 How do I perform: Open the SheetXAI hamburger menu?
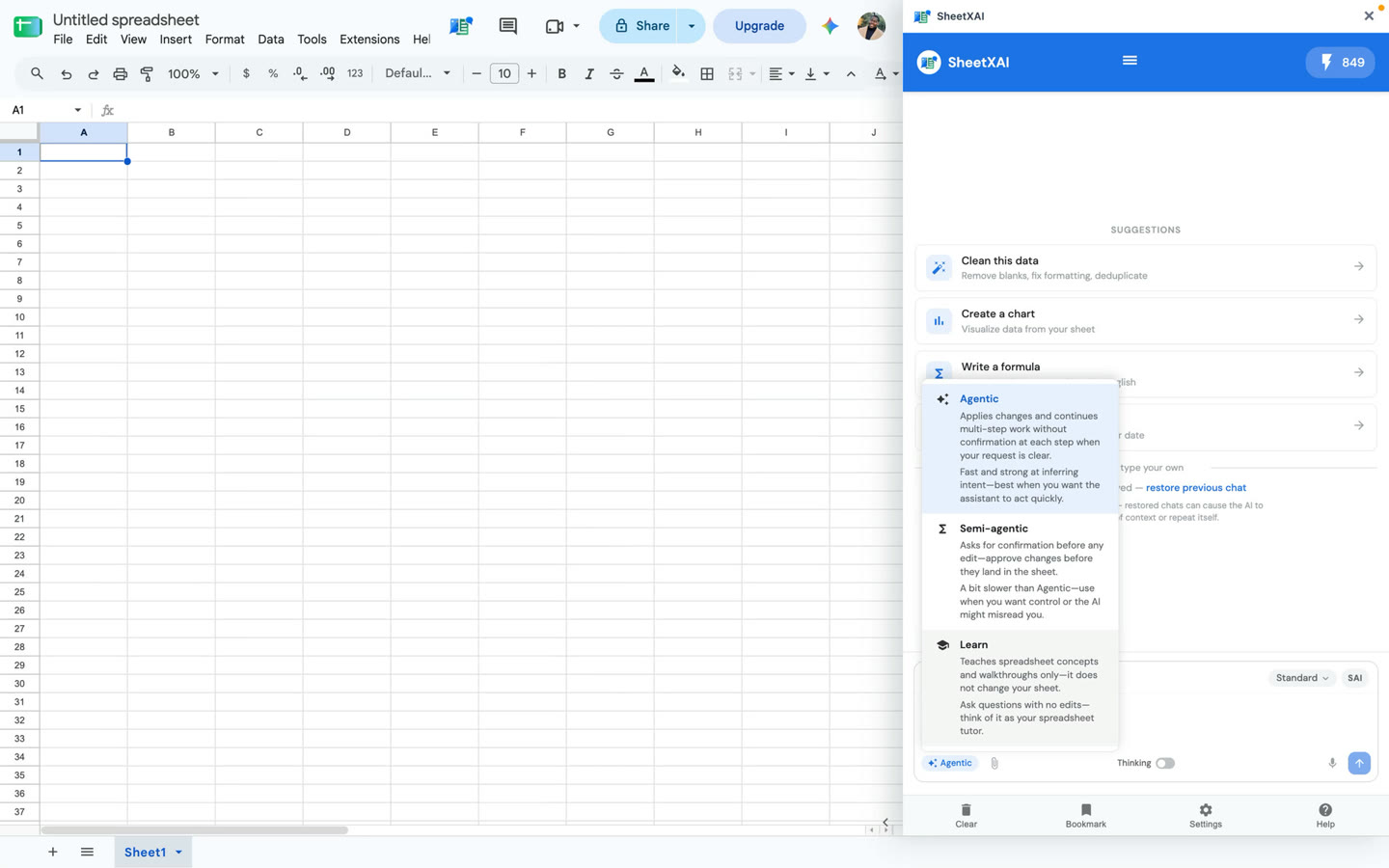(x=1130, y=61)
